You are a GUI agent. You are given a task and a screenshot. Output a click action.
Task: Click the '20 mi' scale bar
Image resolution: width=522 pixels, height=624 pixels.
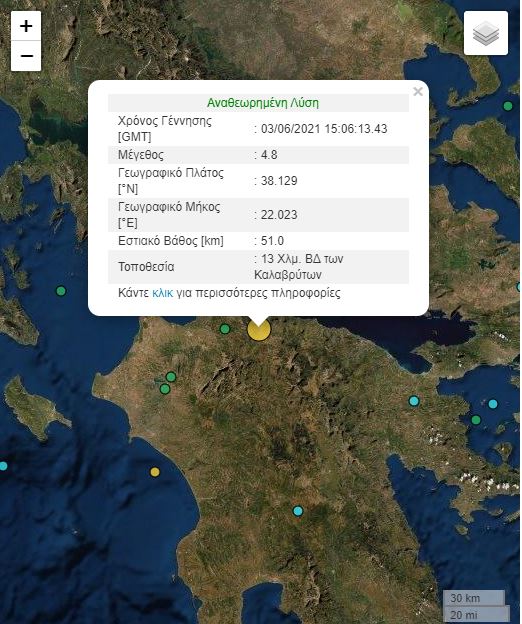click(x=476, y=615)
